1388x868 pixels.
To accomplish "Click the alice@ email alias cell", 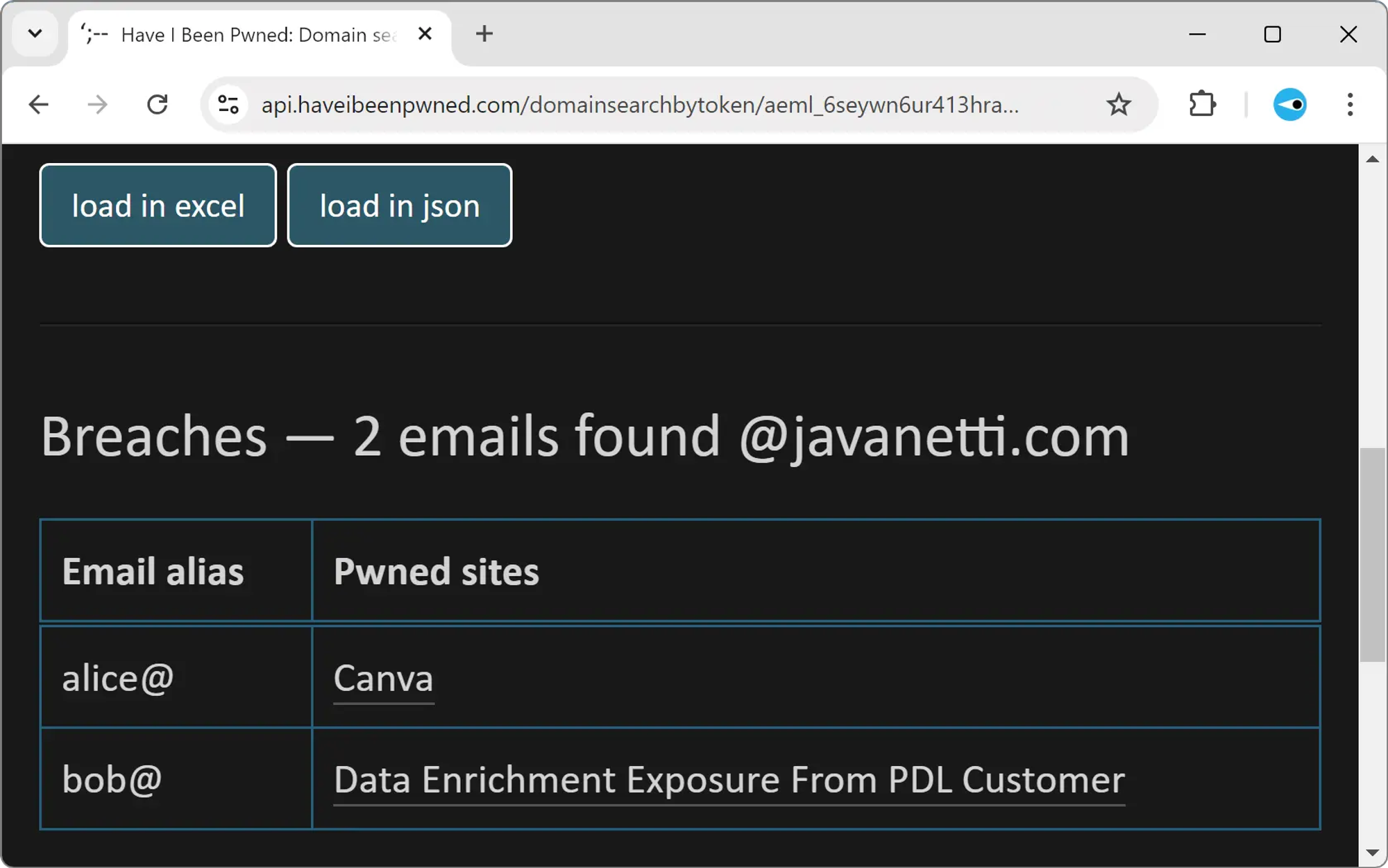I will click(x=176, y=677).
